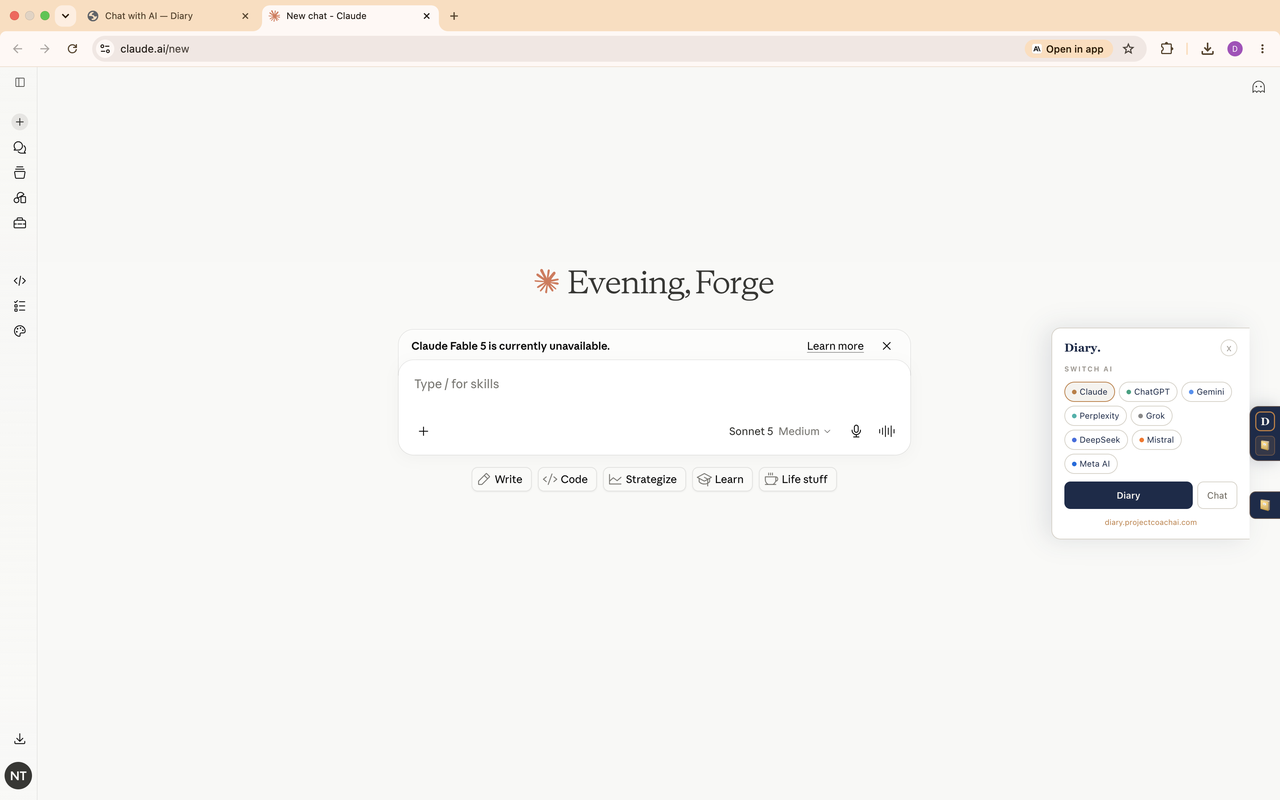Image resolution: width=1280 pixels, height=800 pixels.
Task: Click the download app icon in sidebar bottom
Action: 19,739
